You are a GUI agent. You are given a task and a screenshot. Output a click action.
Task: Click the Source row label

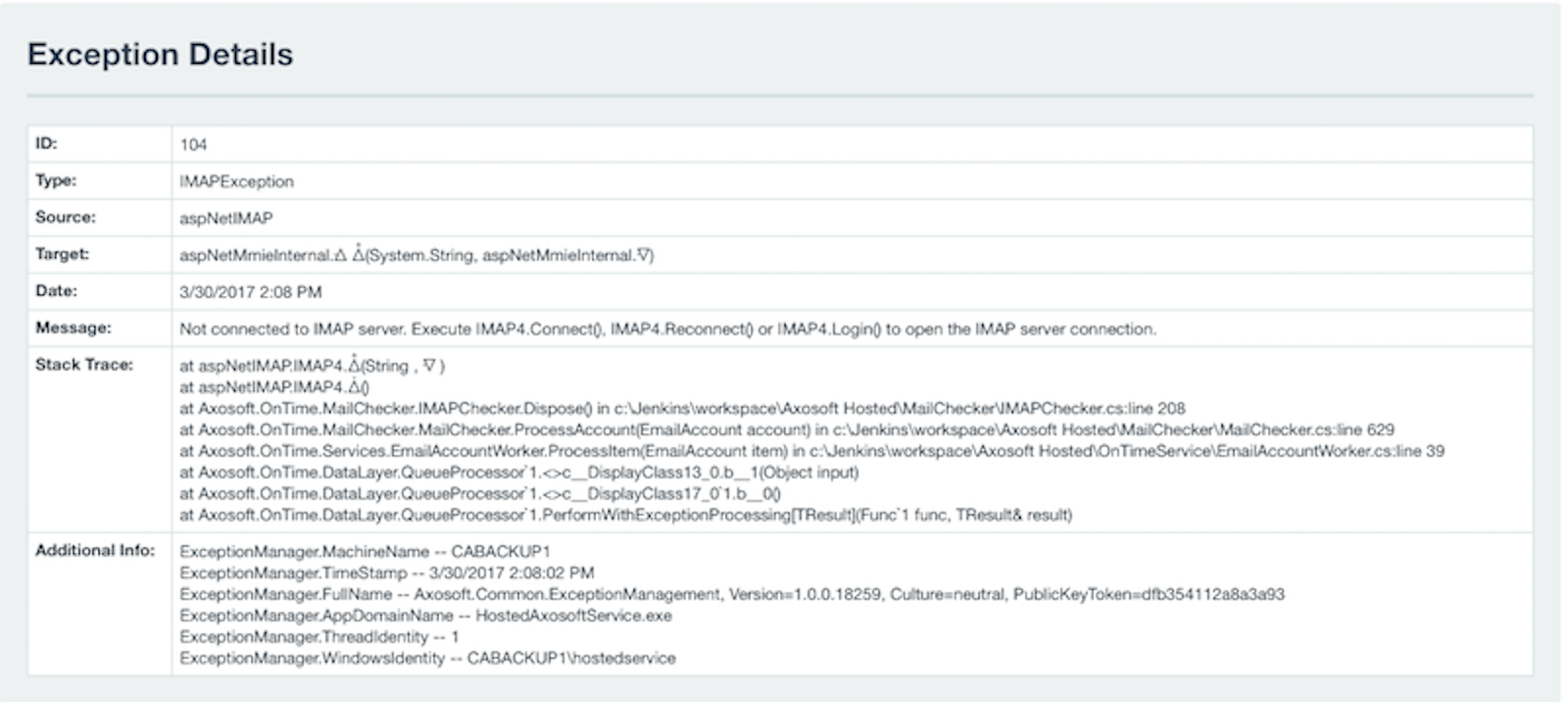pos(65,217)
